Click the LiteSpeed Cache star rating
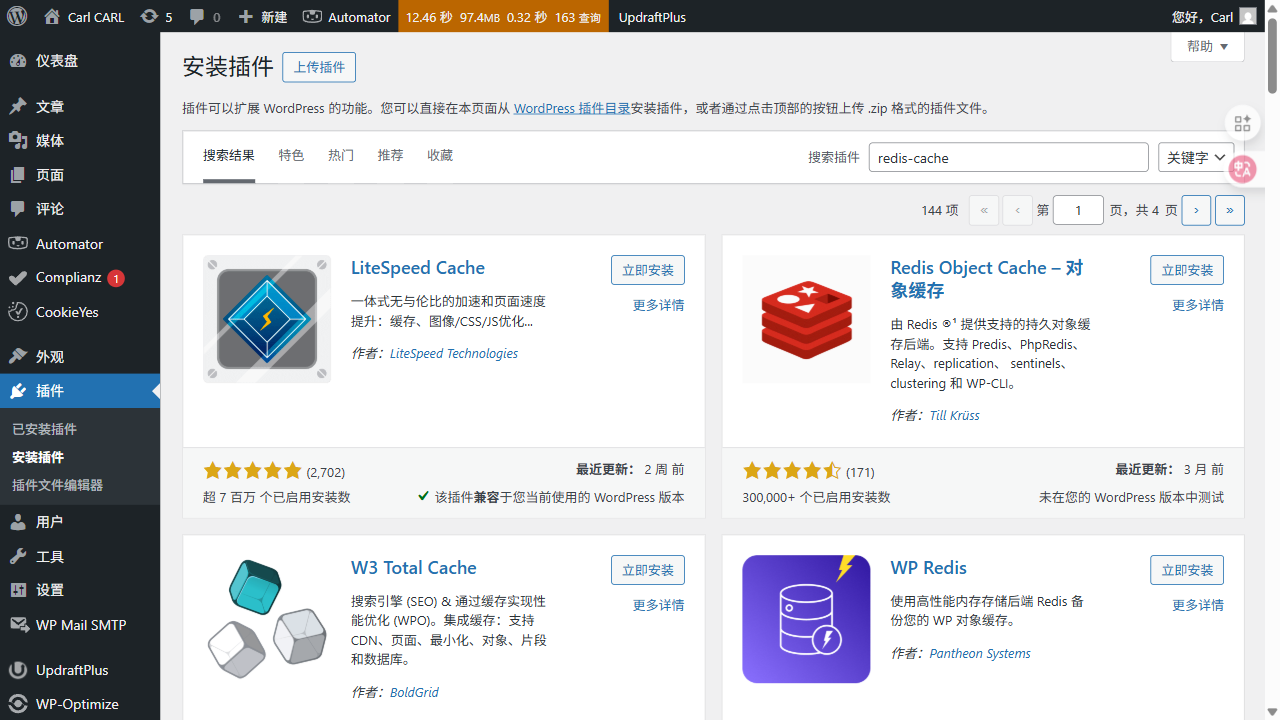1280x720 pixels. pyautogui.click(x=253, y=470)
